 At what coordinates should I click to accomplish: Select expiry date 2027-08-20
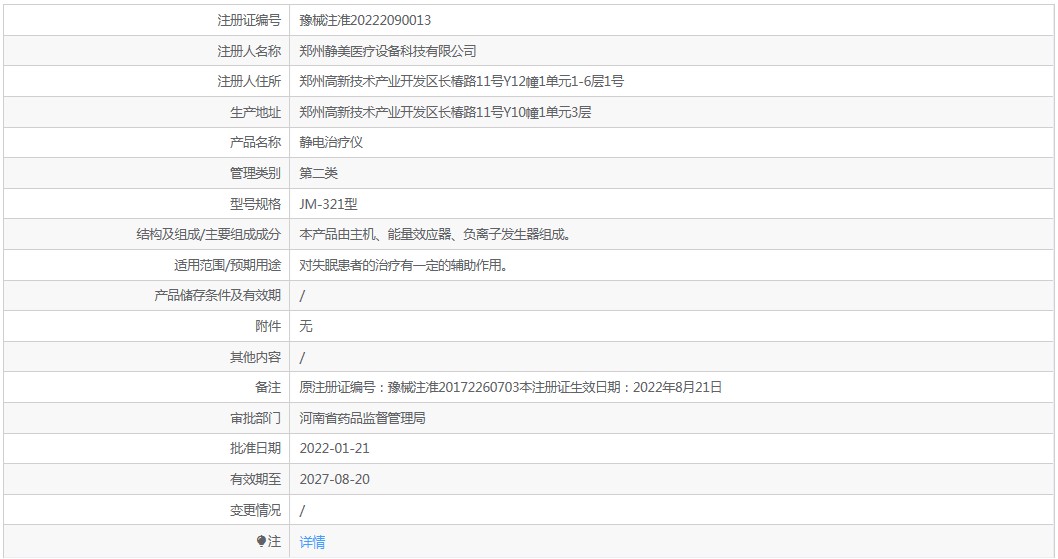tap(335, 479)
